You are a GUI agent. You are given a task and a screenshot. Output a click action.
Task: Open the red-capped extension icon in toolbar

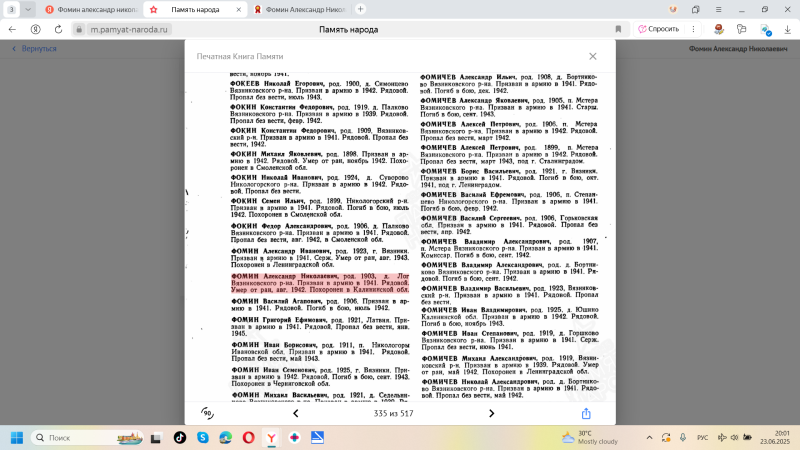click(718, 30)
